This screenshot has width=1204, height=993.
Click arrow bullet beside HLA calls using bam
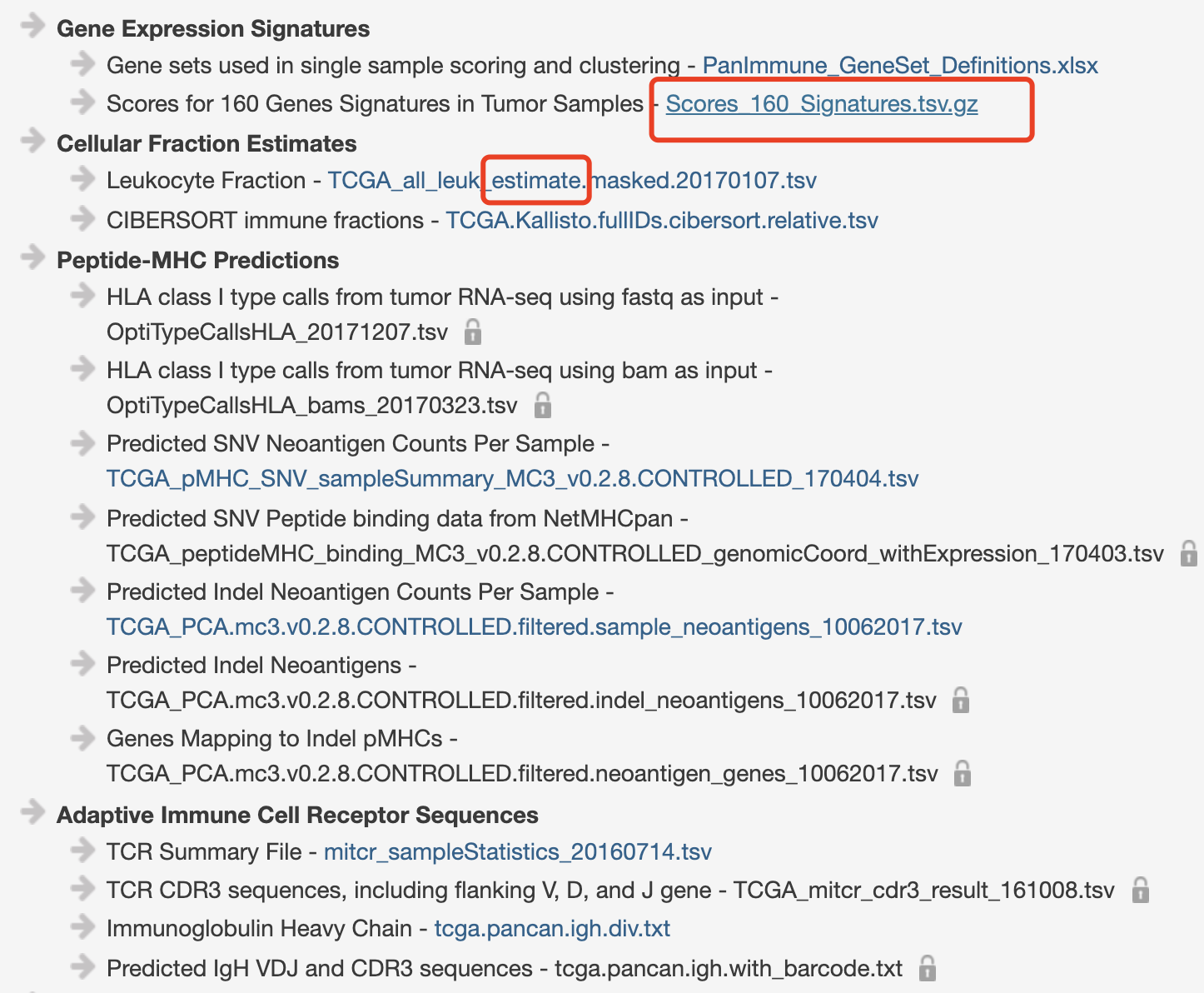(82, 367)
